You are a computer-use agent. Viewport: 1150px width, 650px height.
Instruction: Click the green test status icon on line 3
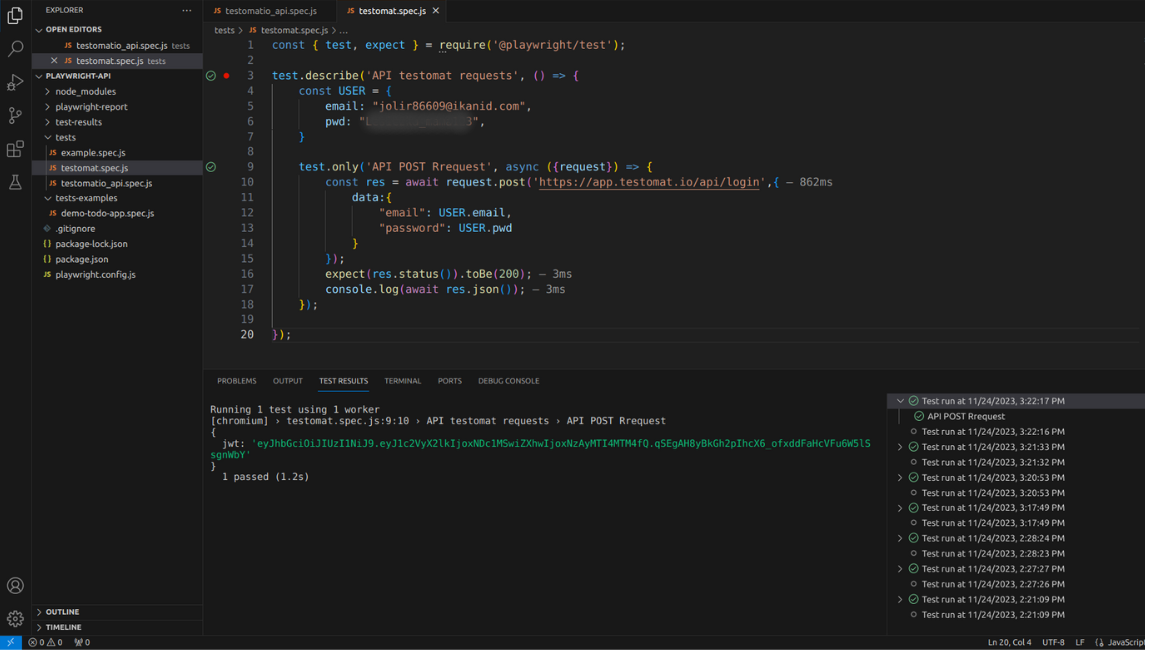click(x=211, y=76)
